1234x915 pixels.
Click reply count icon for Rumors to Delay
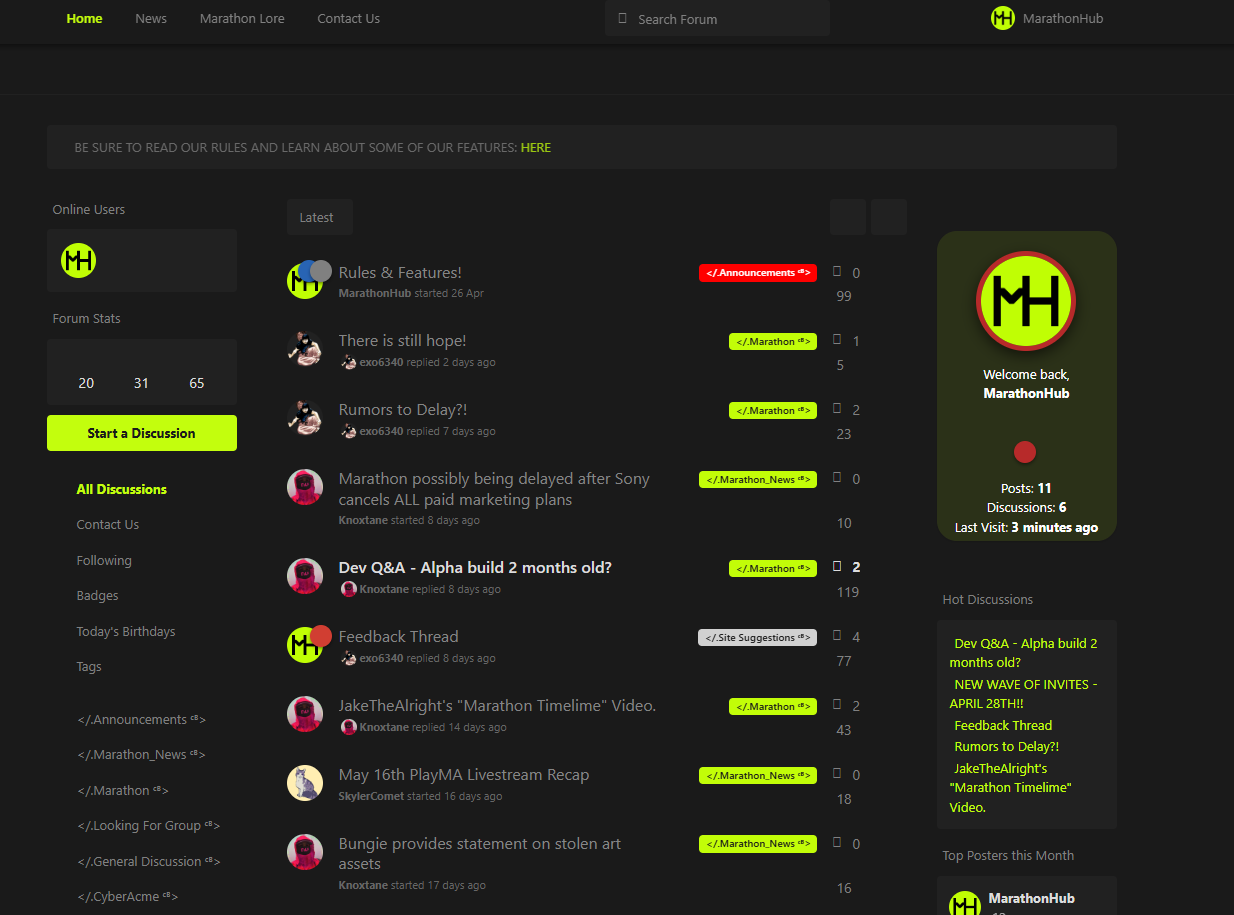[838, 410]
